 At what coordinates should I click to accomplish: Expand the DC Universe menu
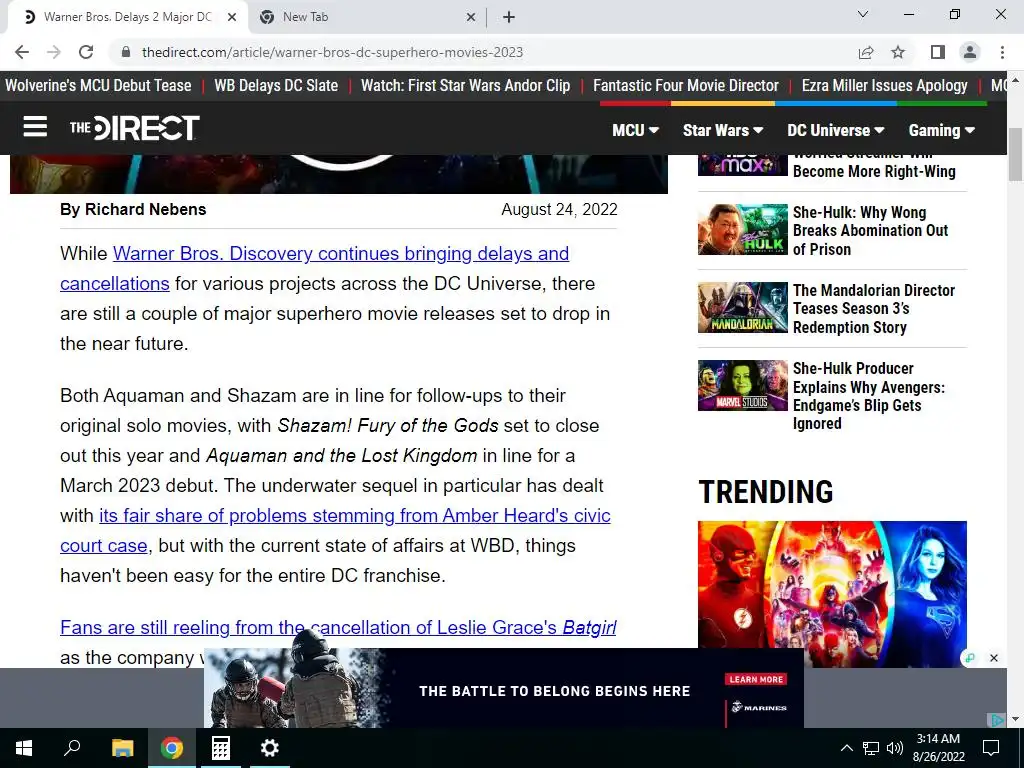836,130
